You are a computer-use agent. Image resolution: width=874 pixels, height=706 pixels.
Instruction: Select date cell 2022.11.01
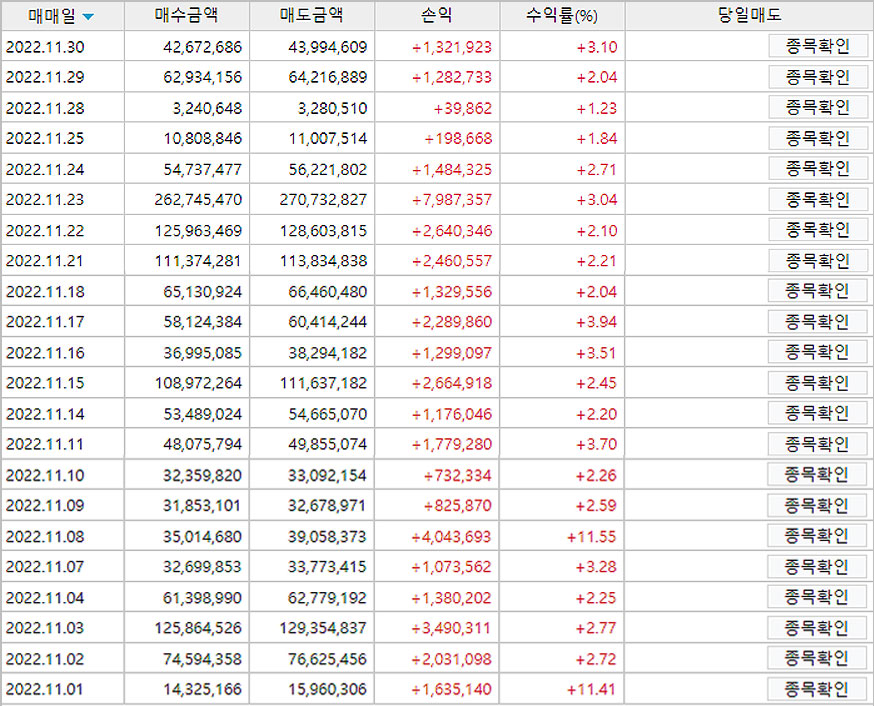click(x=45, y=689)
